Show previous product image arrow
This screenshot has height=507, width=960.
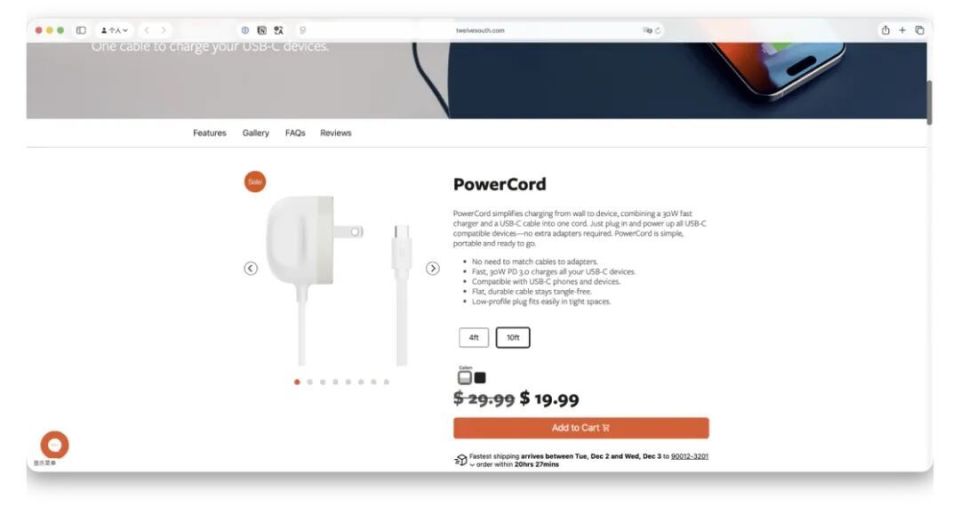click(250, 268)
